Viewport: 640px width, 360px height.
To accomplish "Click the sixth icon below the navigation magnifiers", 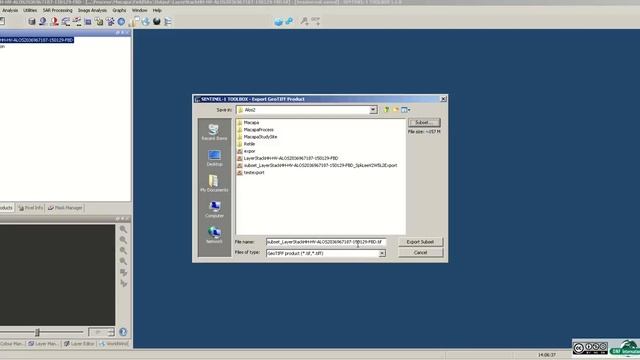I will [x=123, y=283].
